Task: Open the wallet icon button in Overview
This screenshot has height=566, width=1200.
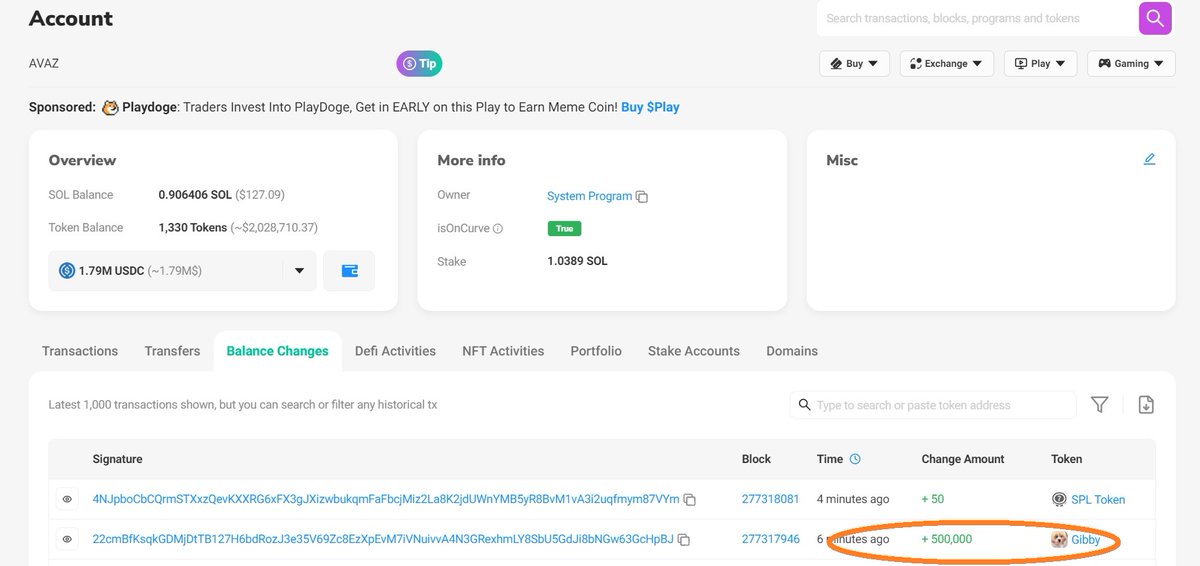Action: (x=349, y=271)
